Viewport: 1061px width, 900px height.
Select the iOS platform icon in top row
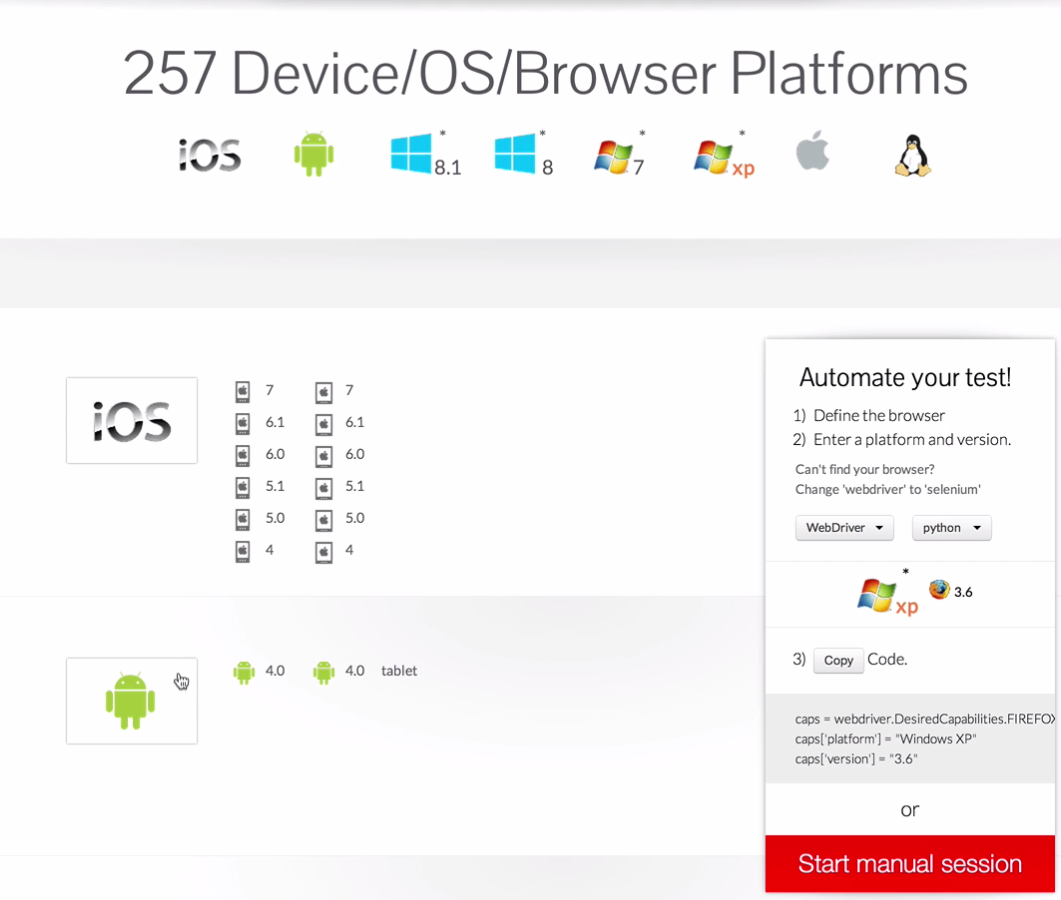point(210,155)
